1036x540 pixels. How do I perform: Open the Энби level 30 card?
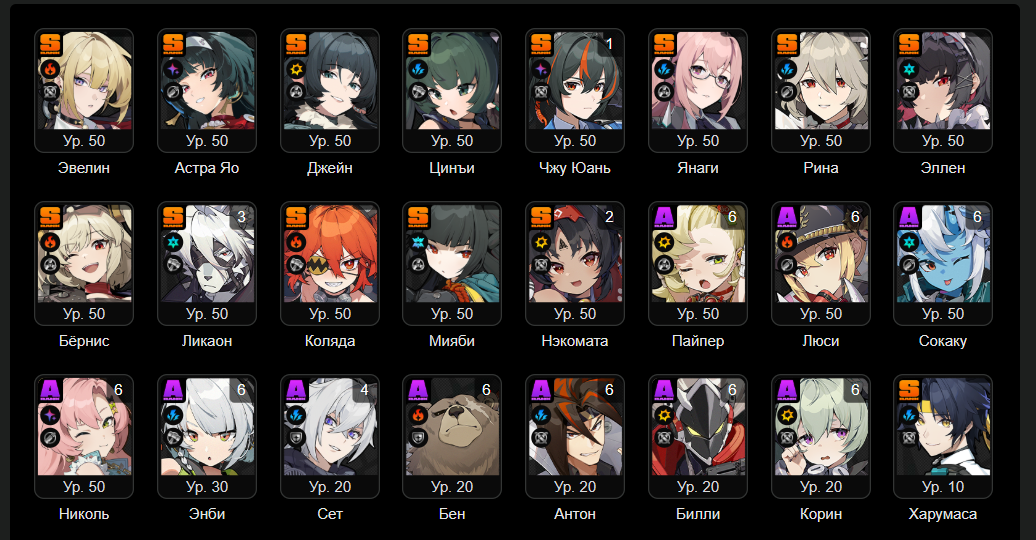click(x=207, y=437)
